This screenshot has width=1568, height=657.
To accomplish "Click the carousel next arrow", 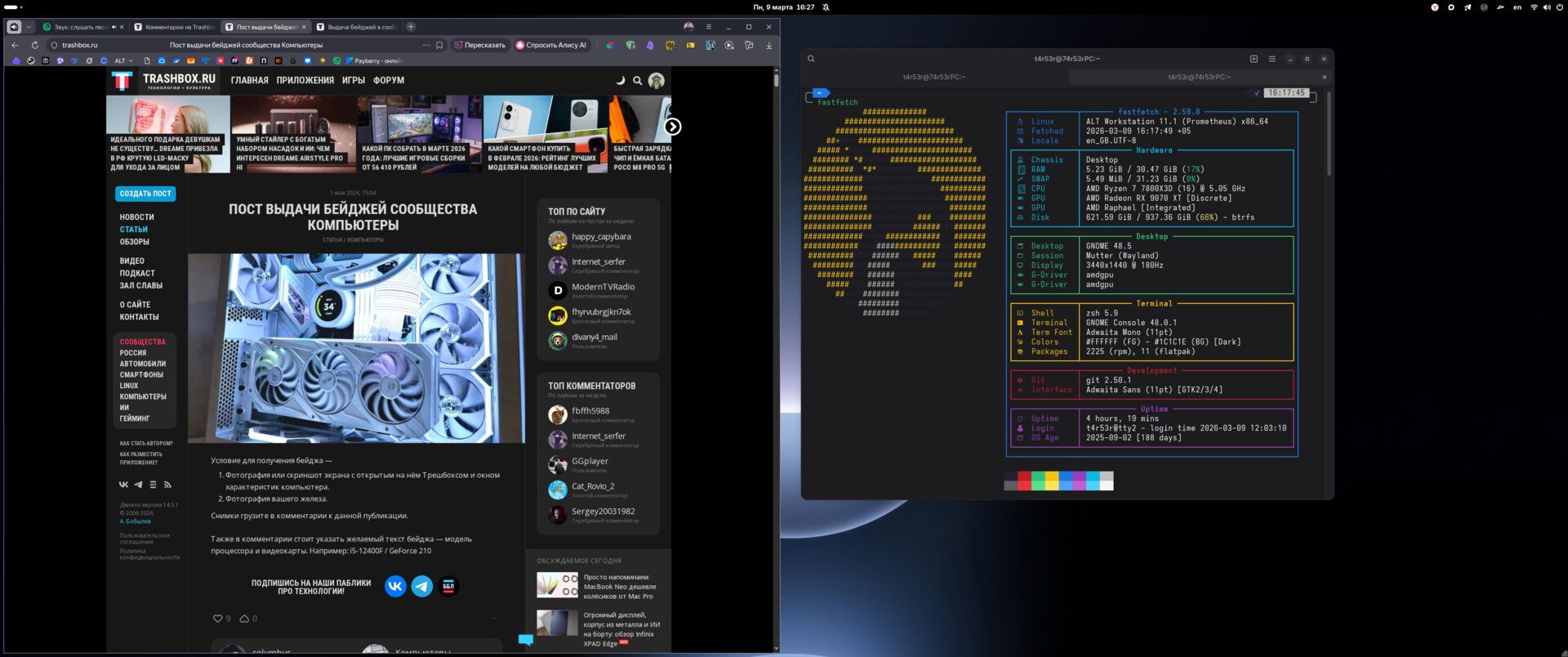I will [x=672, y=127].
